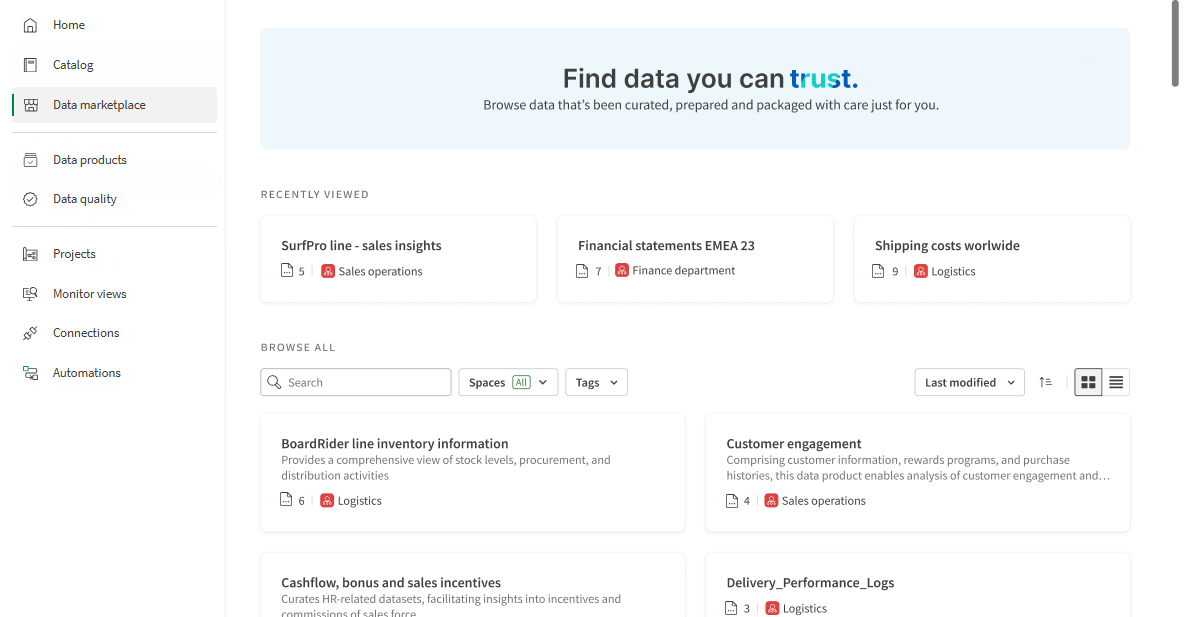Expand the Tags dropdown
This screenshot has width=1185, height=617.
tap(596, 382)
